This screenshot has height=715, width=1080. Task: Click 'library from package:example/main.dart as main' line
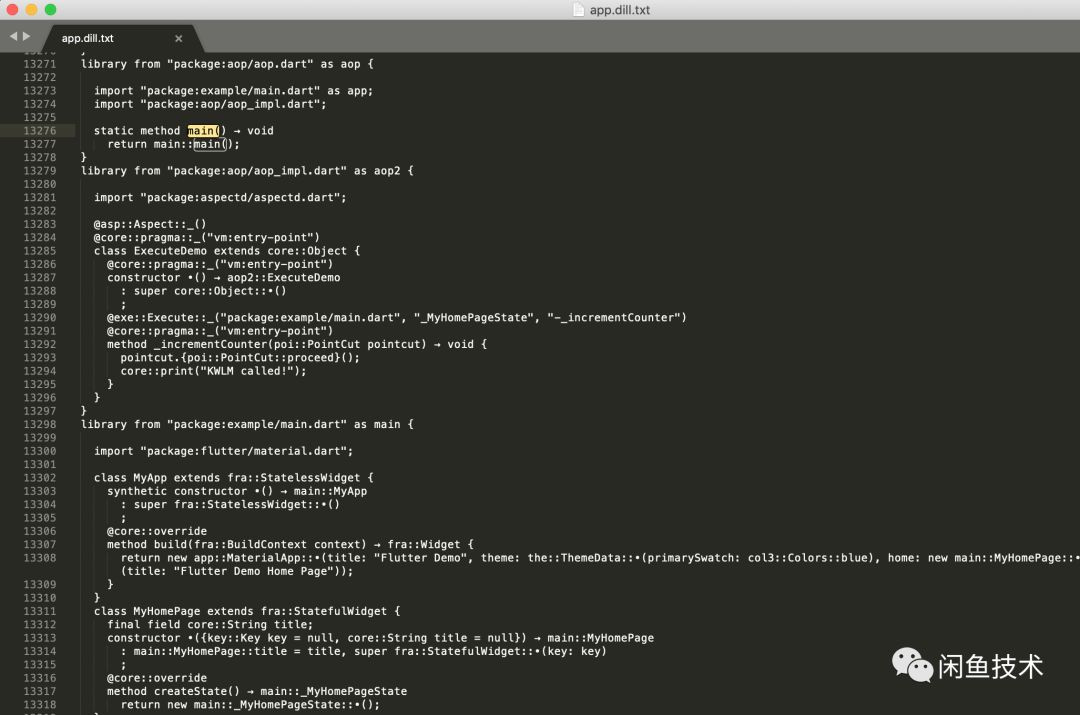pos(247,424)
